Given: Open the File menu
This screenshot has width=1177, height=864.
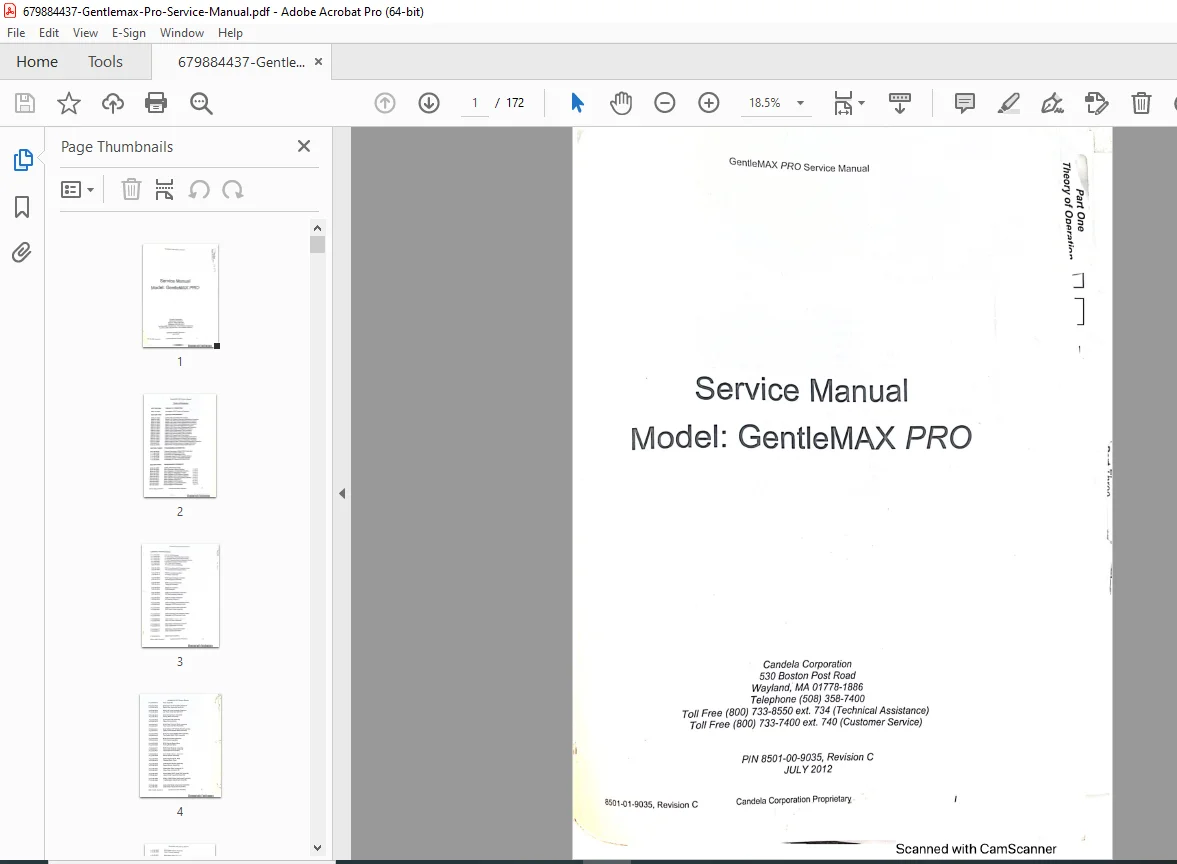Looking at the screenshot, I should (16, 33).
